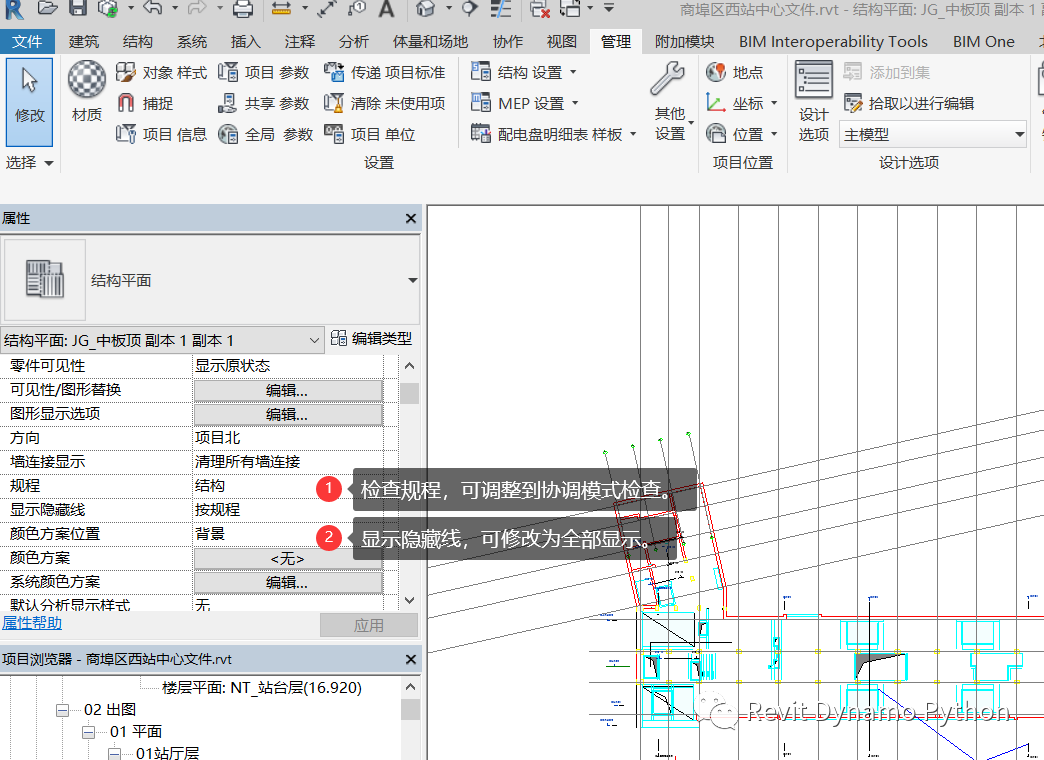This screenshot has height=760, width=1044.
Task: Click the <无> button for 颜色方案
Action: point(288,558)
